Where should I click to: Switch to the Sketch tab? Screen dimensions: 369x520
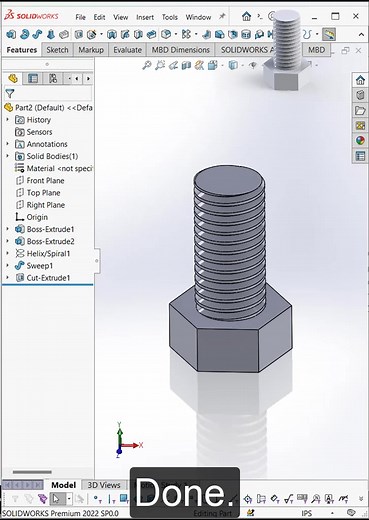pos(57,50)
